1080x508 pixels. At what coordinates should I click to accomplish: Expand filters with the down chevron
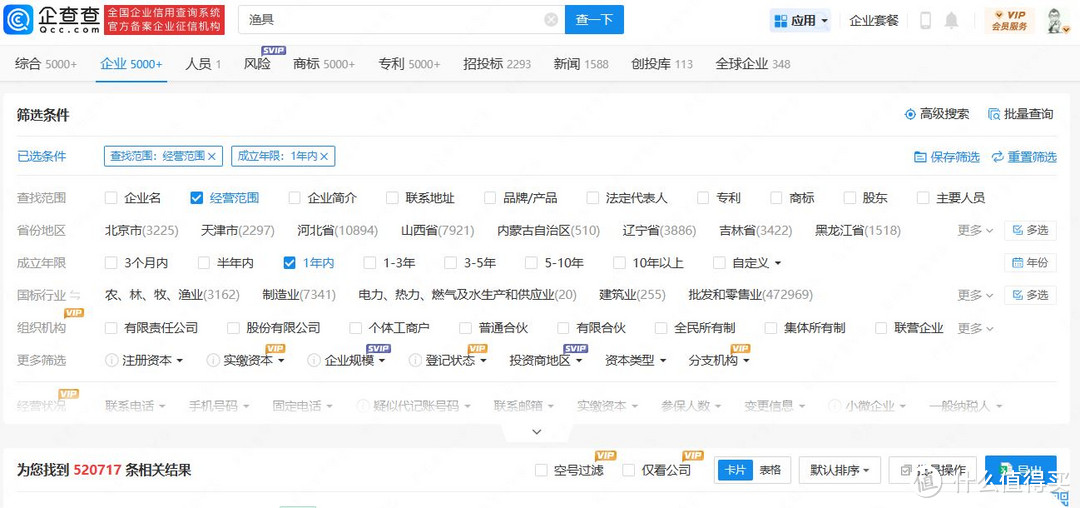pos(537,432)
